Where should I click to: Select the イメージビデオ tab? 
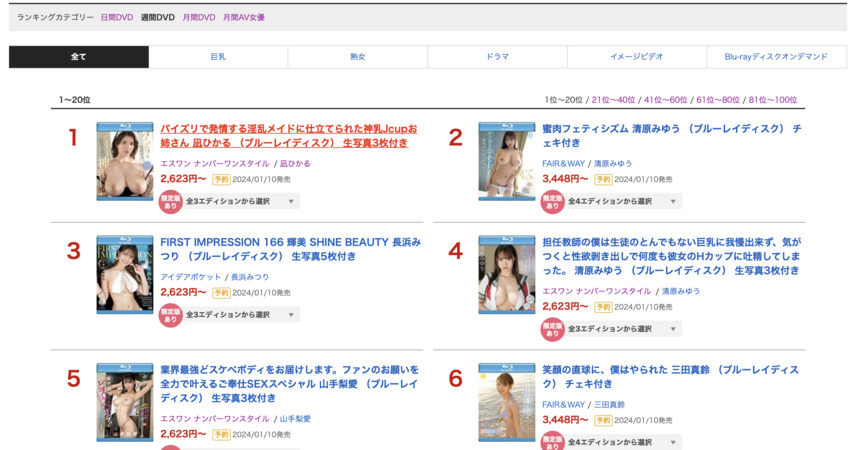[x=636, y=57]
